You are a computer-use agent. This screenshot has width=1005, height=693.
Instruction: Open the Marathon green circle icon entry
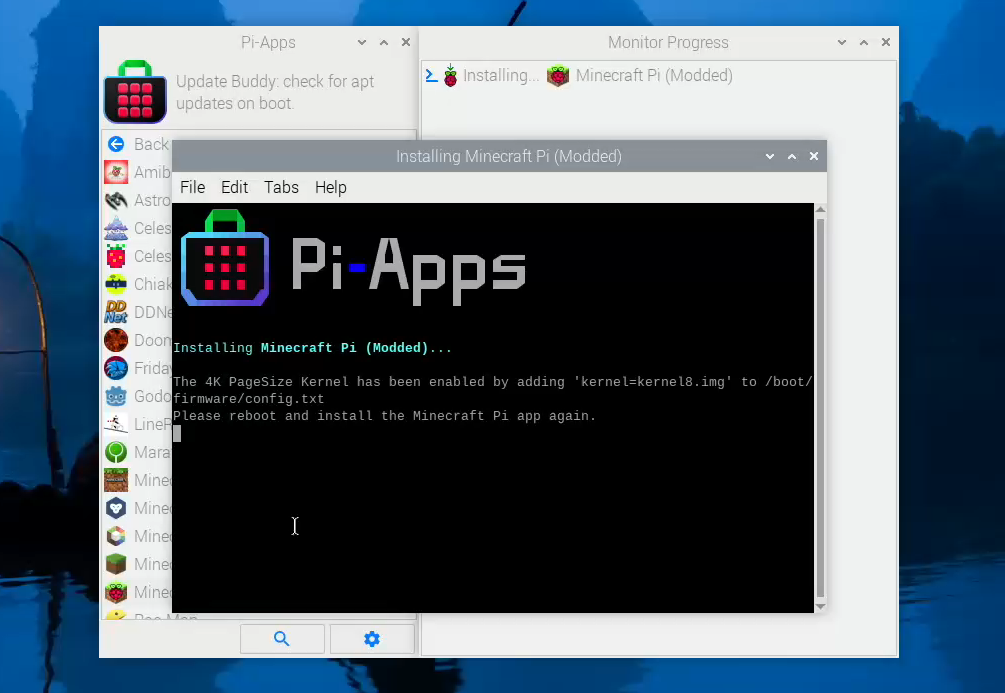coord(116,452)
